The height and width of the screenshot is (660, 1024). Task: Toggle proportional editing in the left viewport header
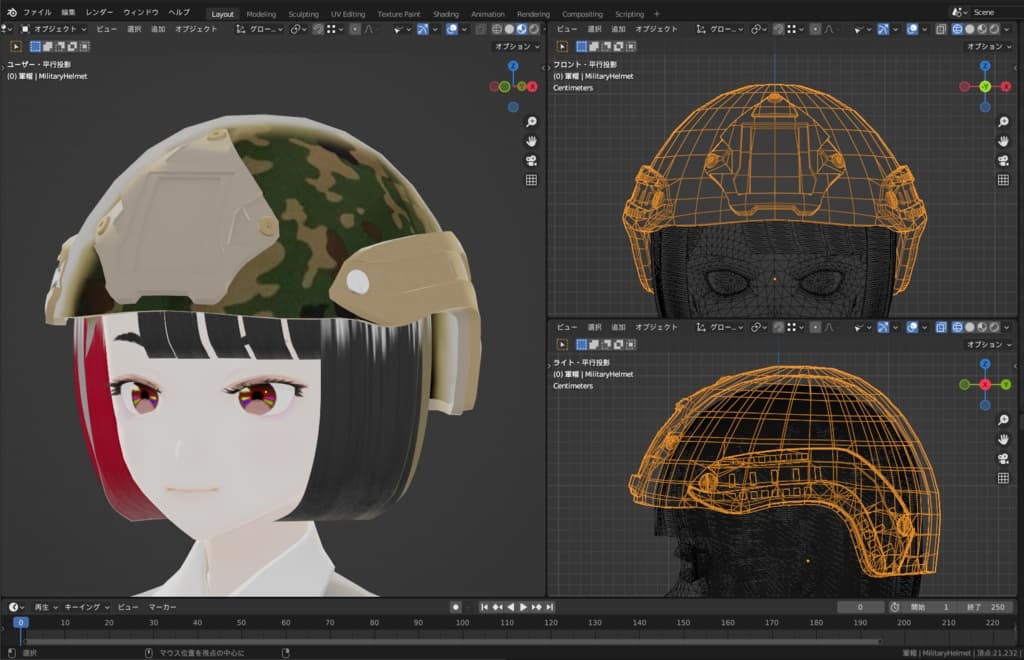pyautogui.click(x=357, y=30)
